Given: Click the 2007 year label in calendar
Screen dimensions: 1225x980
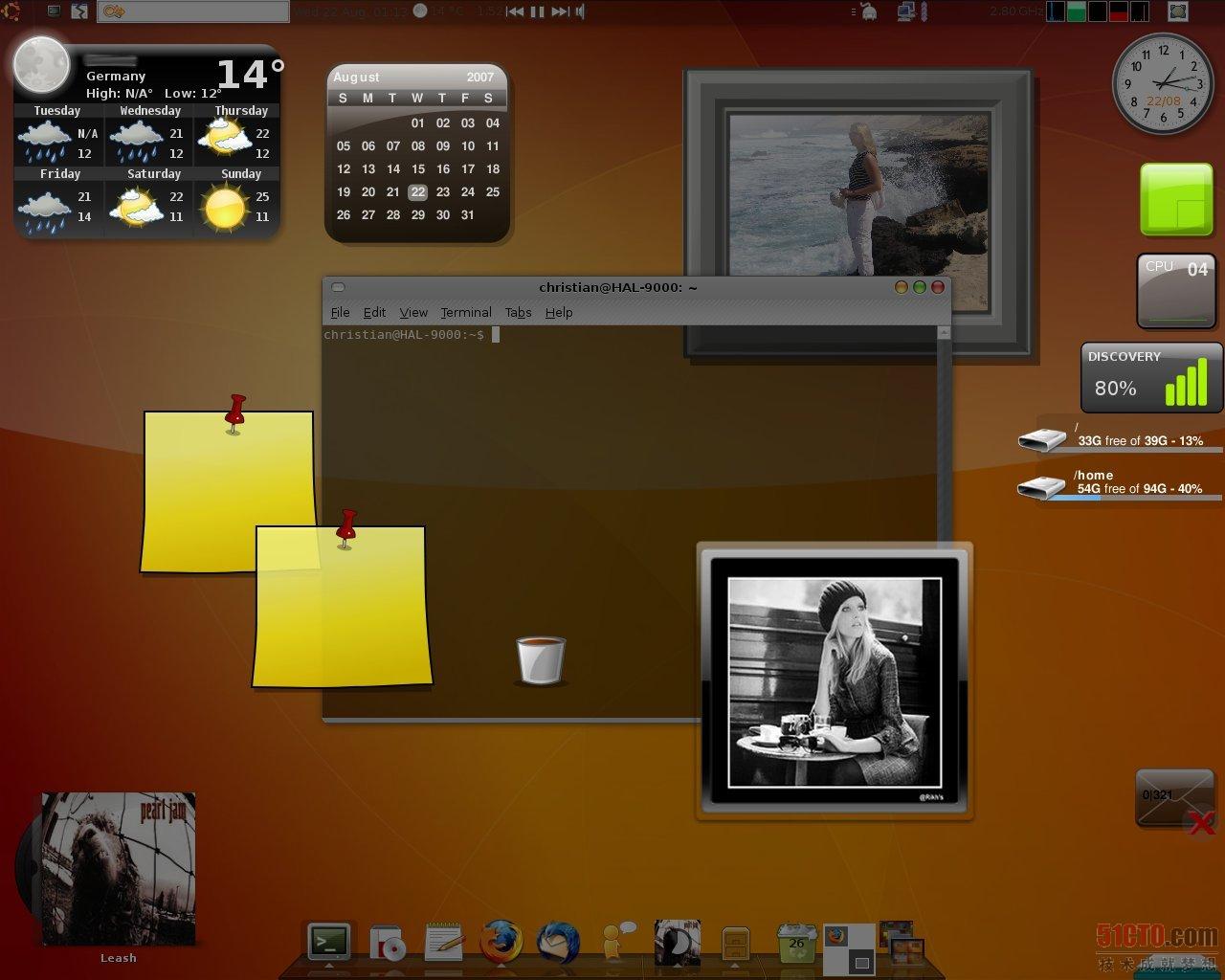Looking at the screenshot, I should click(x=480, y=77).
